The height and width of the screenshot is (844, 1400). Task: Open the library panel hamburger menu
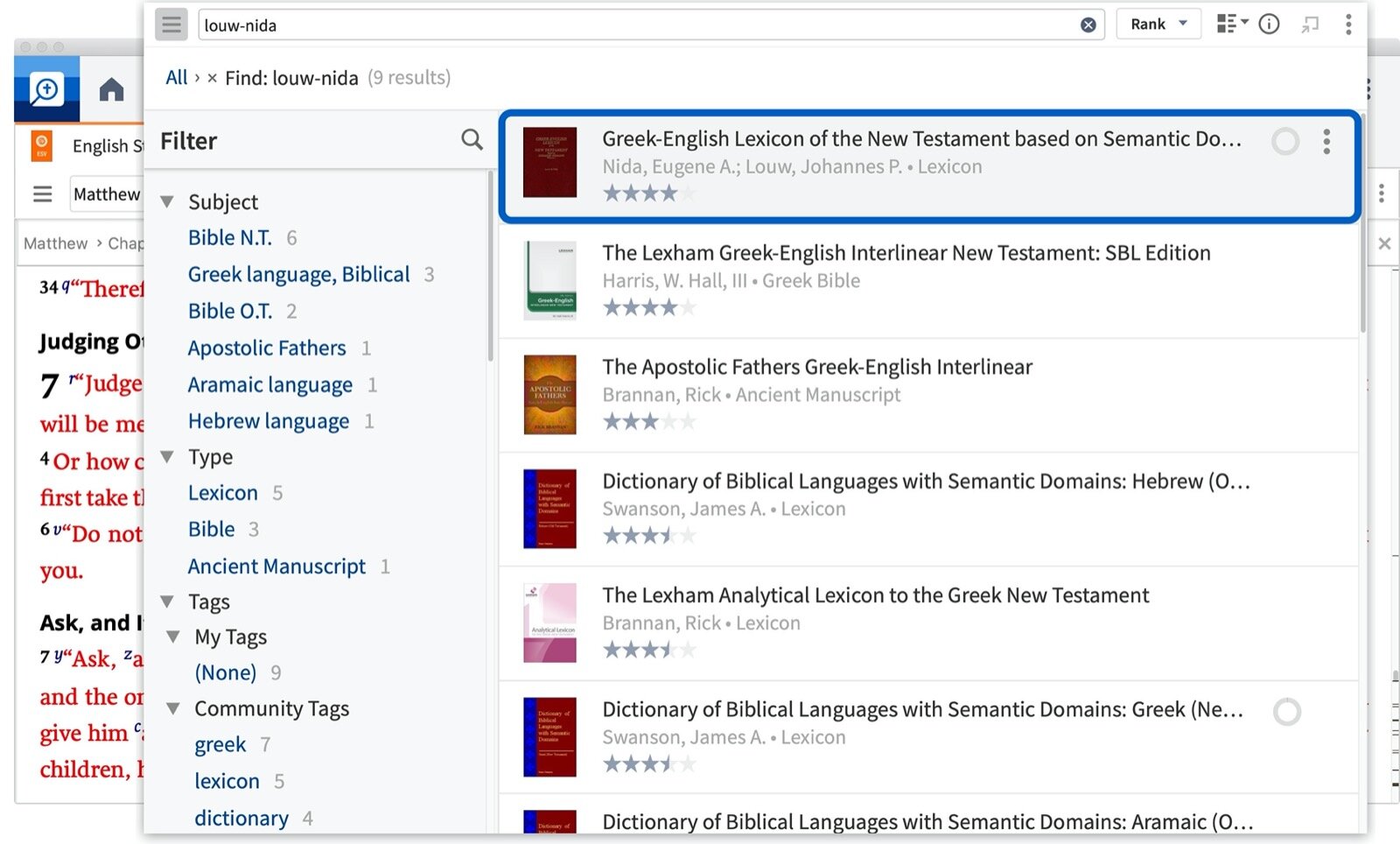pyautogui.click(x=171, y=25)
